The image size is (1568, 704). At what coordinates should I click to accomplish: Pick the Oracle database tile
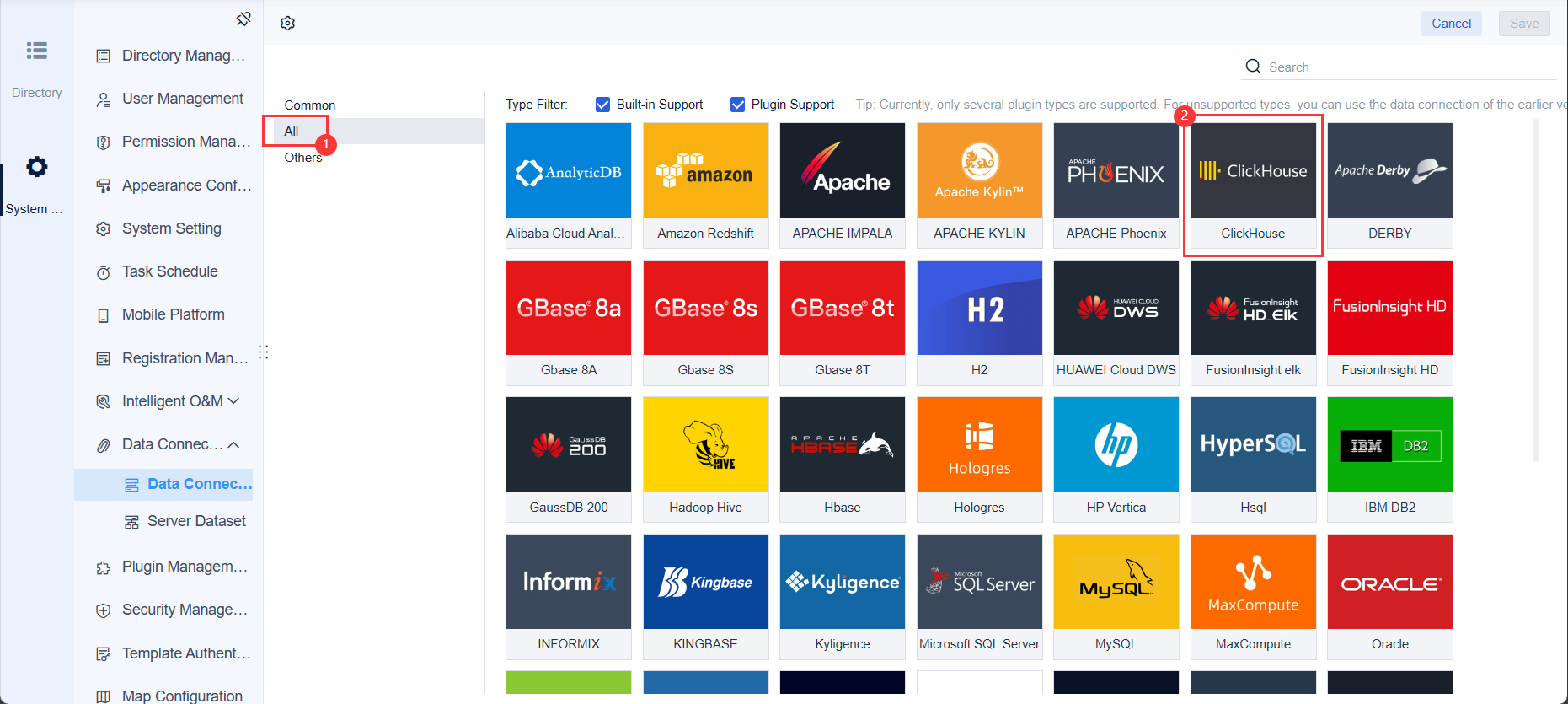tap(1389, 596)
